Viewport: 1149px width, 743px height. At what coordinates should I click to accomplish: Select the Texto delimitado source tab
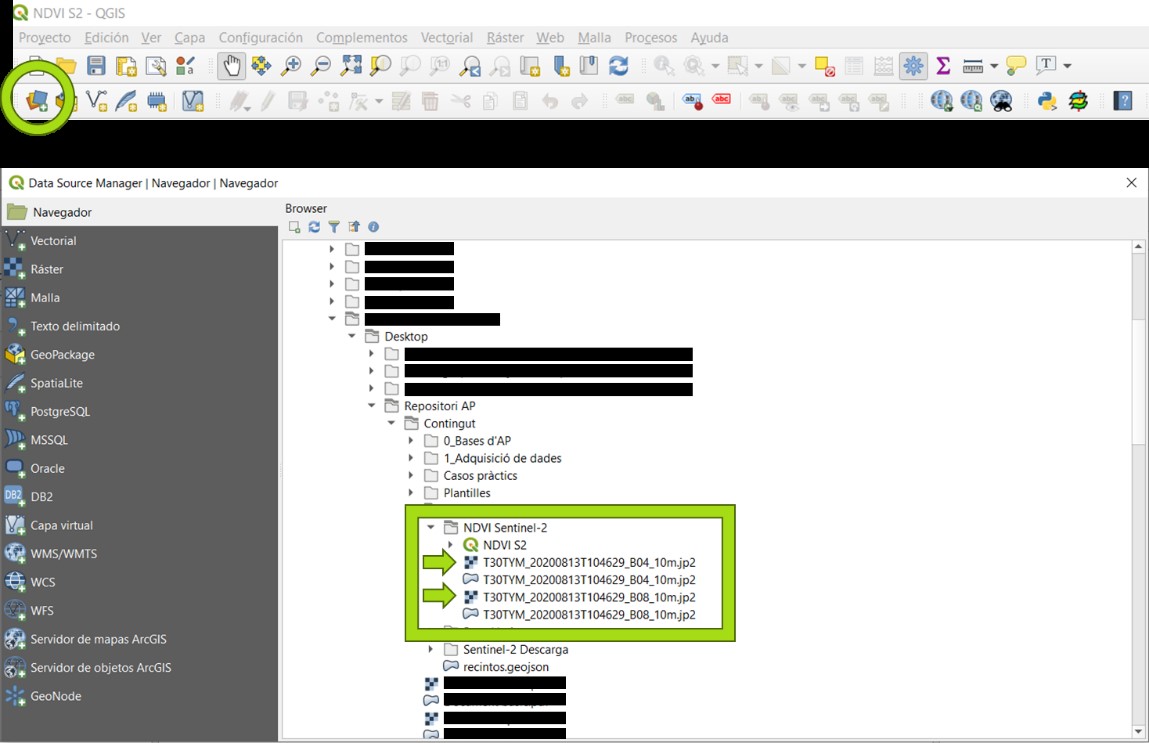point(139,326)
